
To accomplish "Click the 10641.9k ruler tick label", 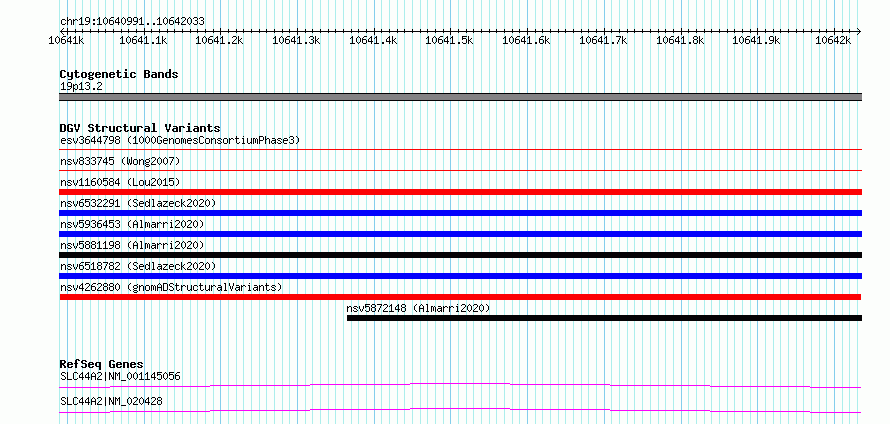I will pyautogui.click(x=757, y=40).
